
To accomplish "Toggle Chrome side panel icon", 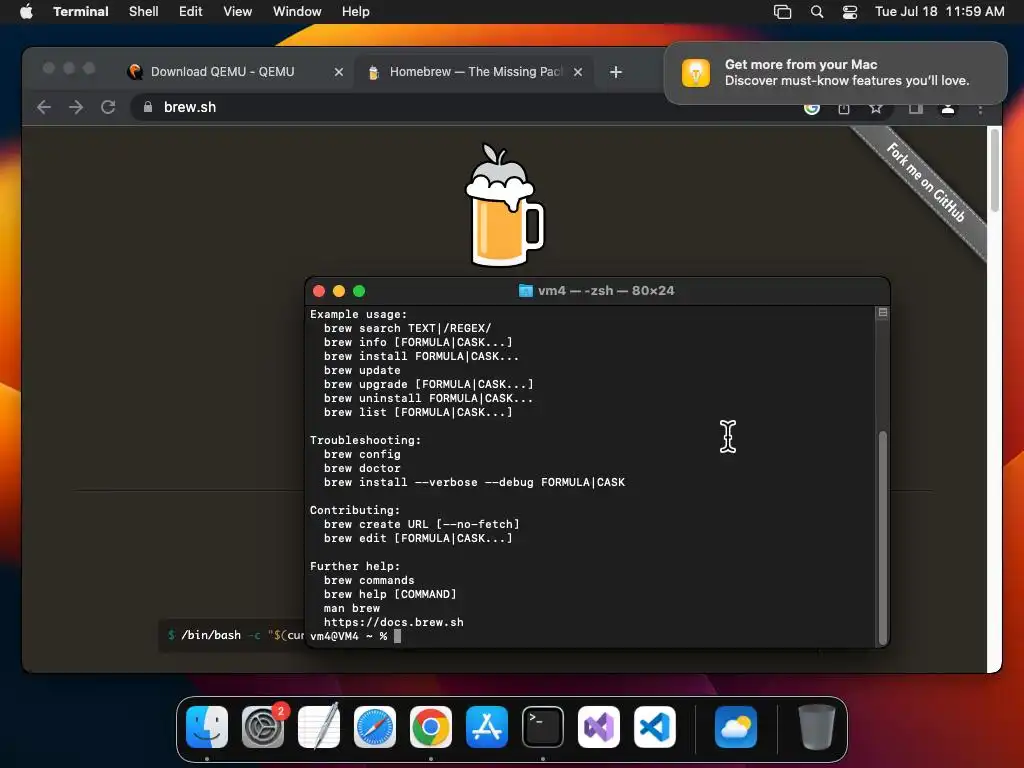I will coord(916,108).
